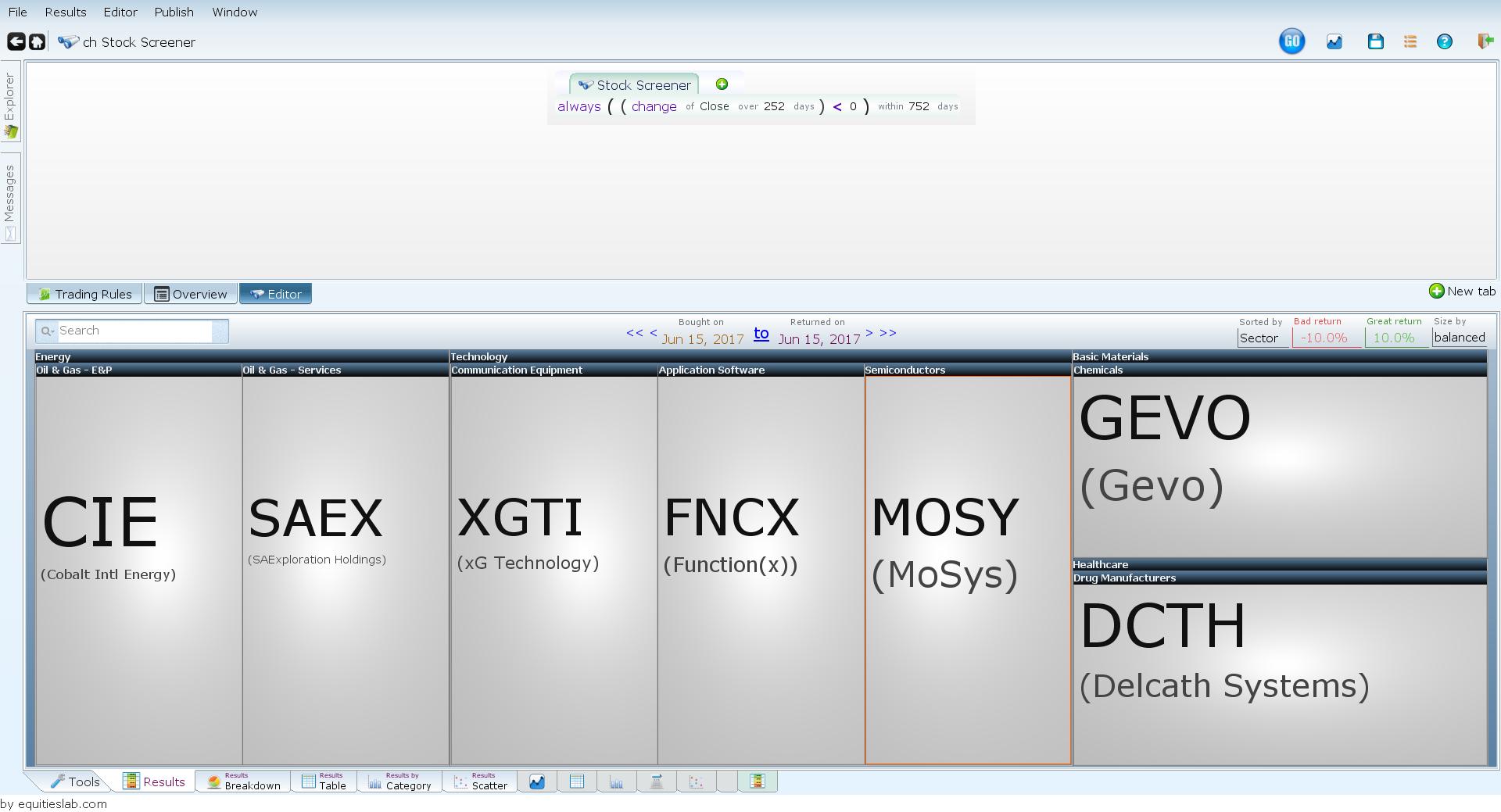The height and width of the screenshot is (812, 1501).
Task: Select the XGTI xG Technology tile
Action: (553, 570)
